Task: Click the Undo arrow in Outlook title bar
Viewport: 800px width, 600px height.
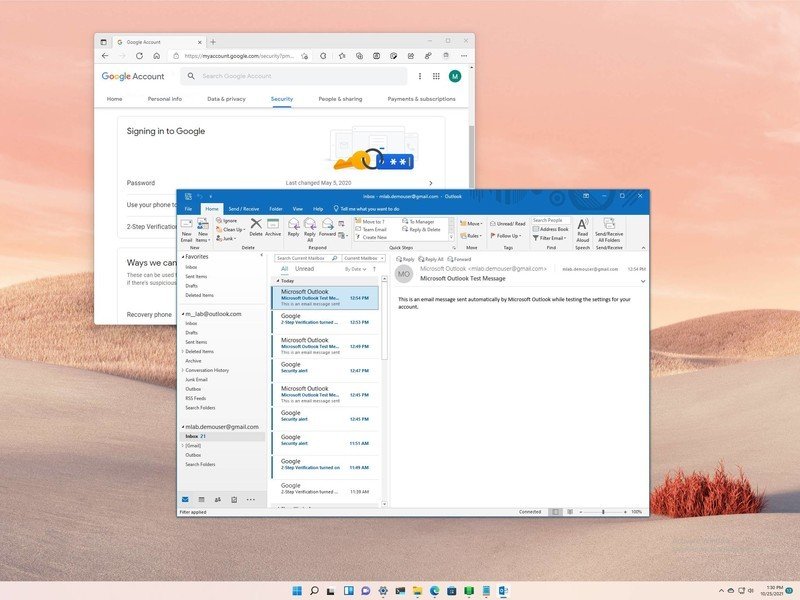Action: pos(200,196)
